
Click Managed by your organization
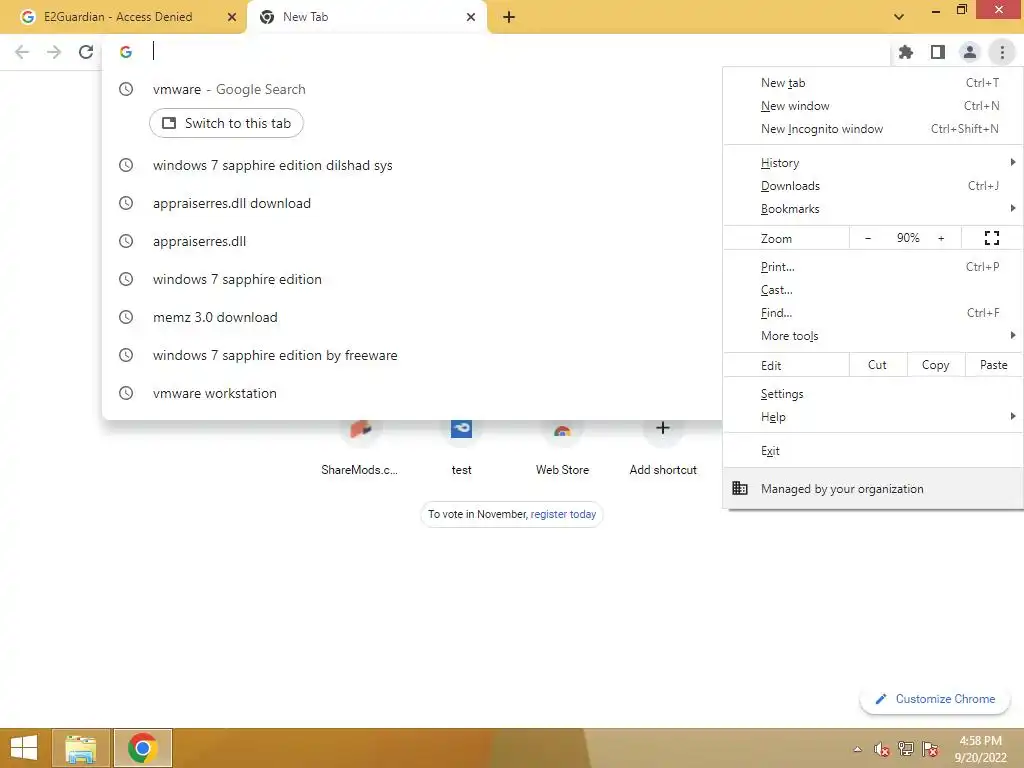[x=873, y=488]
